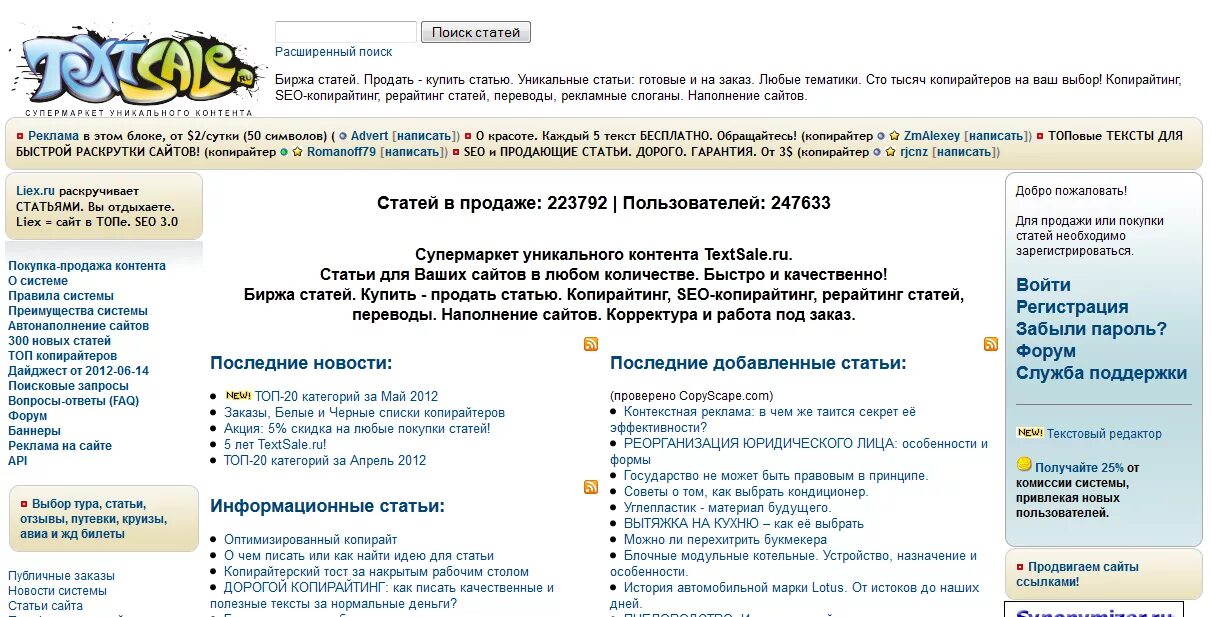Viewport: 1211px width, 617px height.
Task: Click the NEW! badge beside Текстовый редактор
Action: click(1030, 433)
